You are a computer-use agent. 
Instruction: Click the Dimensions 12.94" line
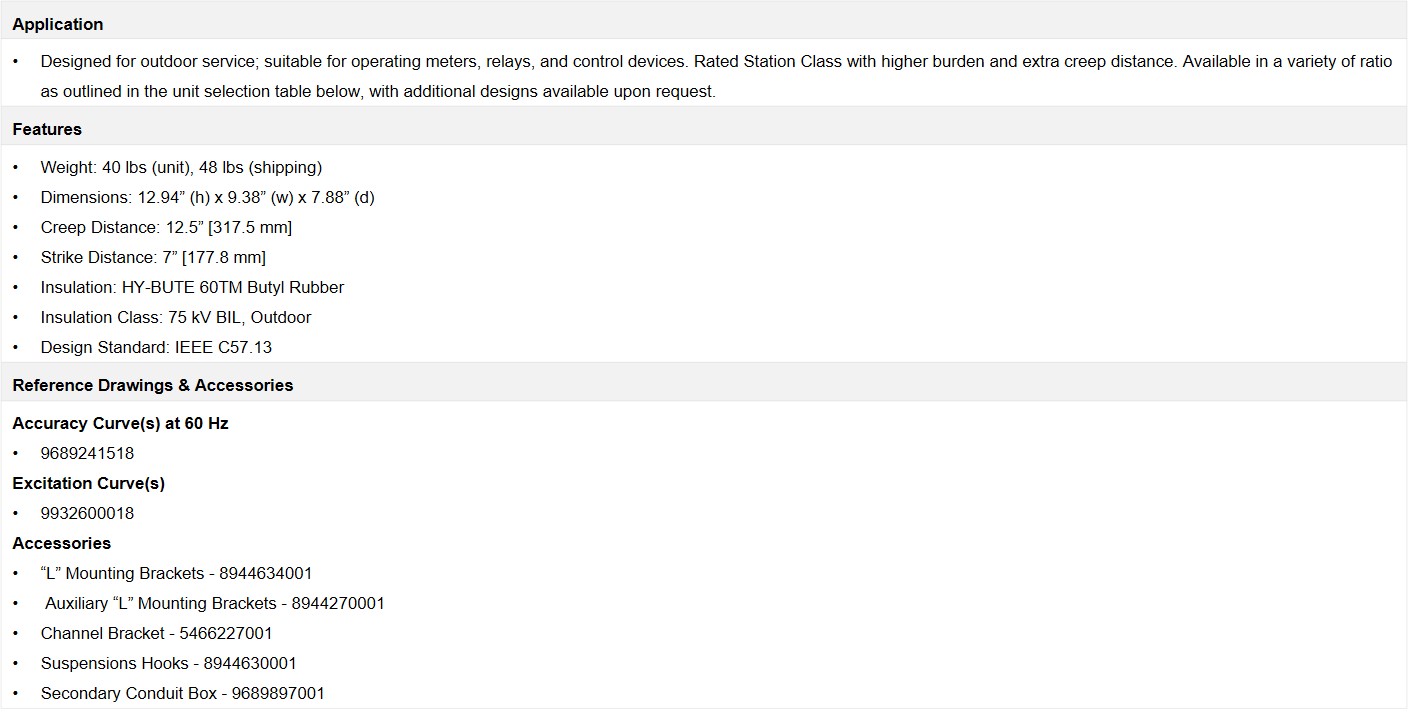[x=207, y=197]
